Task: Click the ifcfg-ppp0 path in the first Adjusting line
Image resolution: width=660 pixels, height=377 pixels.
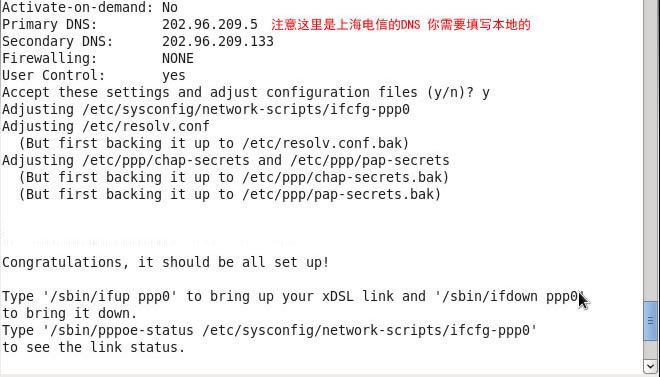Action: pos(246,109)
